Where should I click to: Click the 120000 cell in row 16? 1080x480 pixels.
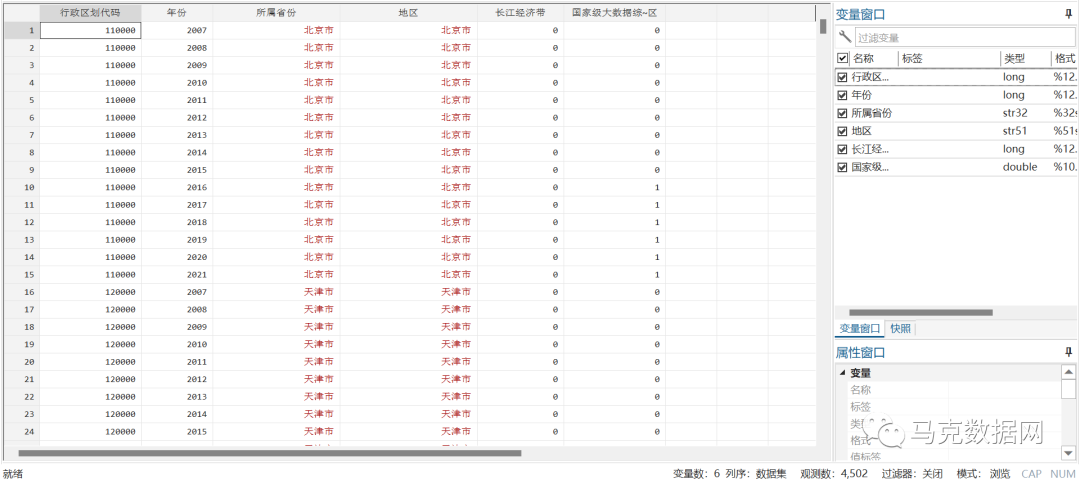coord(90,292)
